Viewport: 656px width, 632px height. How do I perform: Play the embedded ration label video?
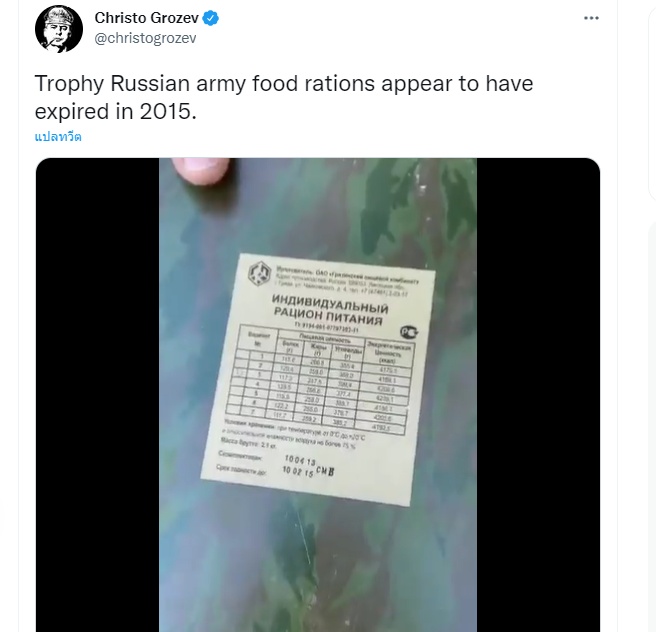coord(318,395)
